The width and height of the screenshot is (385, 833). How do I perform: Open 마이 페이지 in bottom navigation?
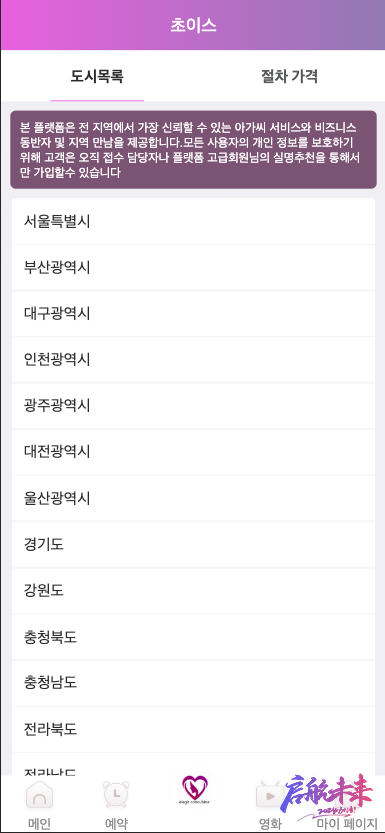[x=347, y=824]
